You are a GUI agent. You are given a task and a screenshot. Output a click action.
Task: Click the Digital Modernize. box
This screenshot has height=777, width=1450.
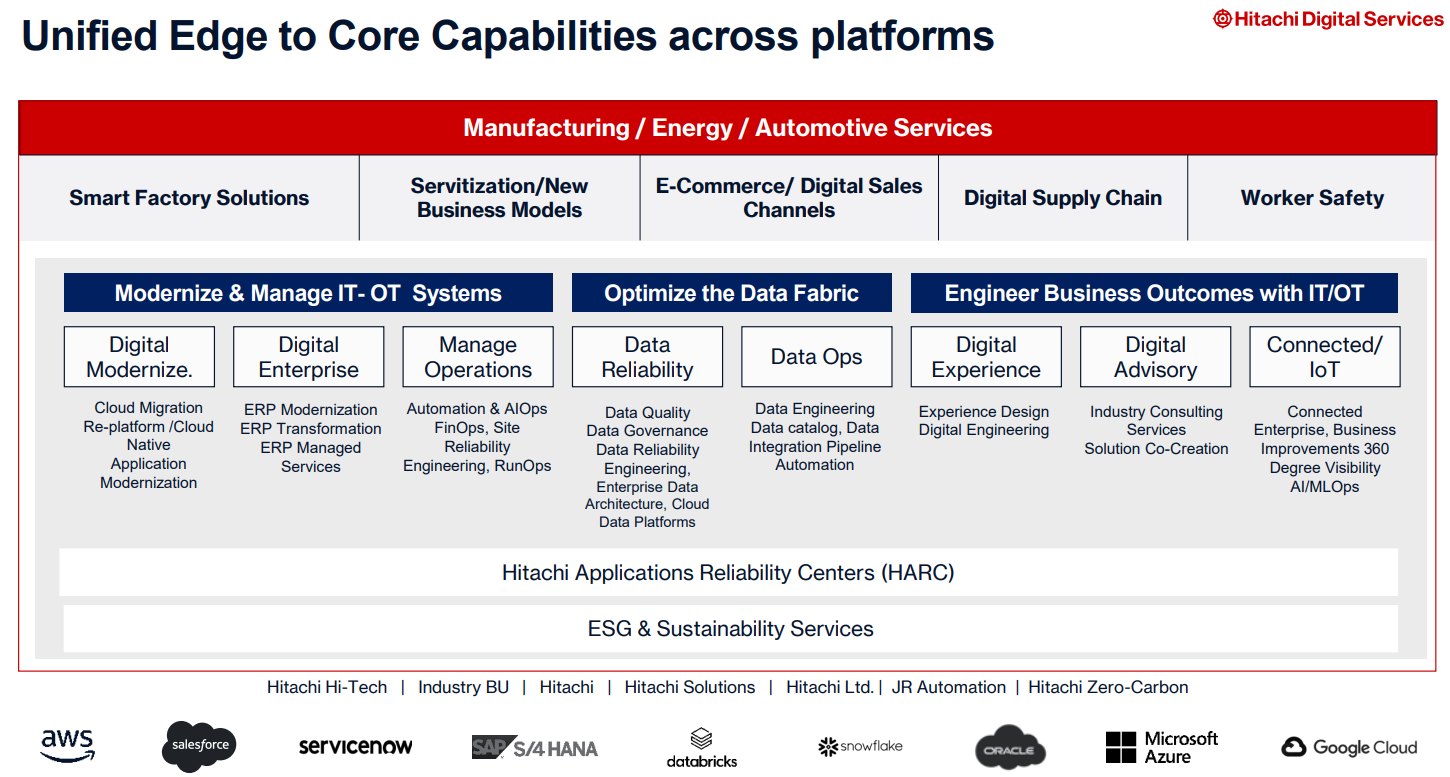[139, 357]
